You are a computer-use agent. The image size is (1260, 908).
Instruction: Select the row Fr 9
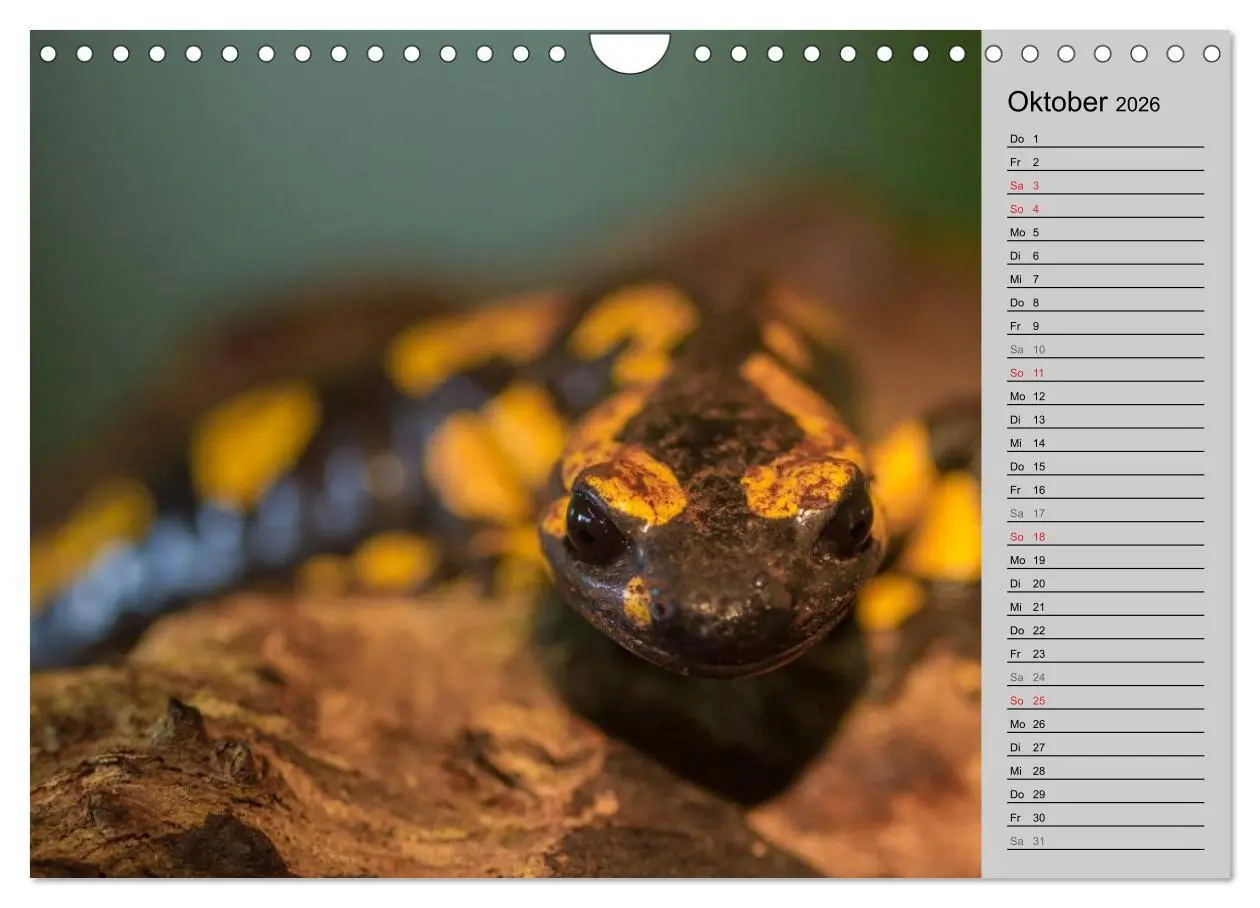coord(1105,326)
